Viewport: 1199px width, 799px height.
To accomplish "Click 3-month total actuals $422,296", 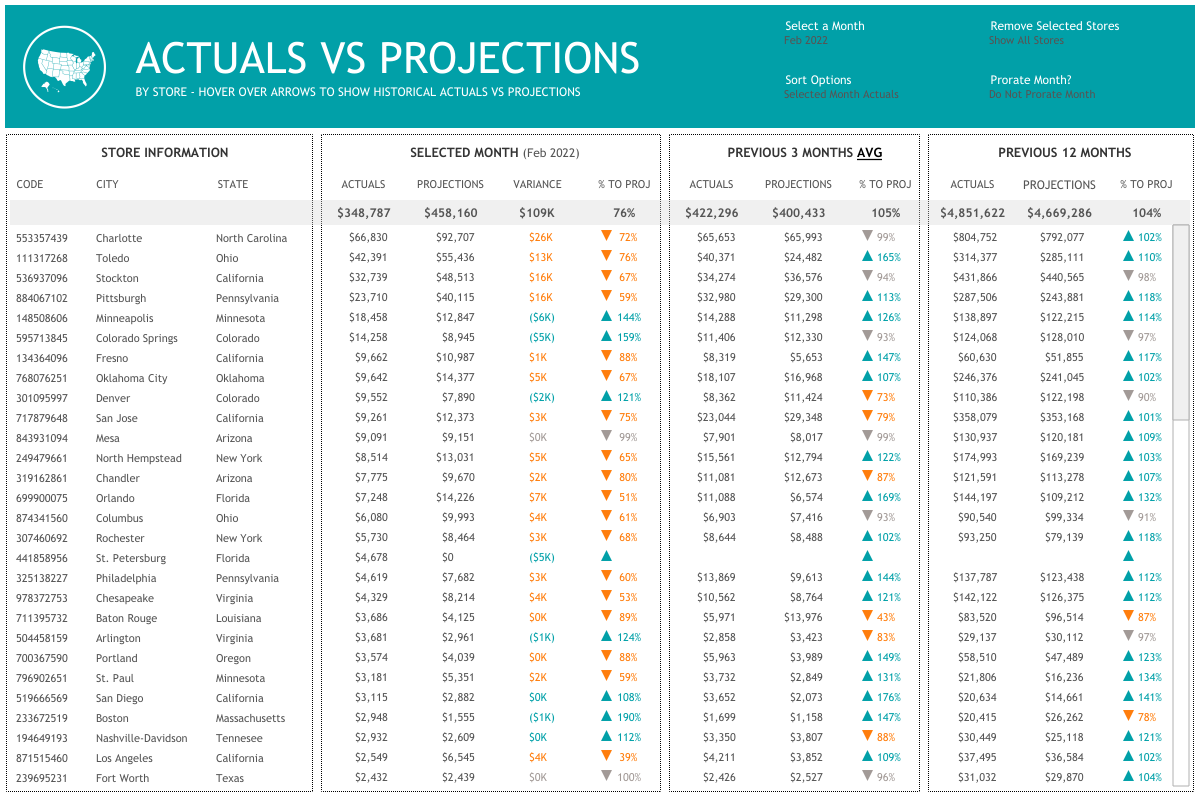I will coord(711,213).
